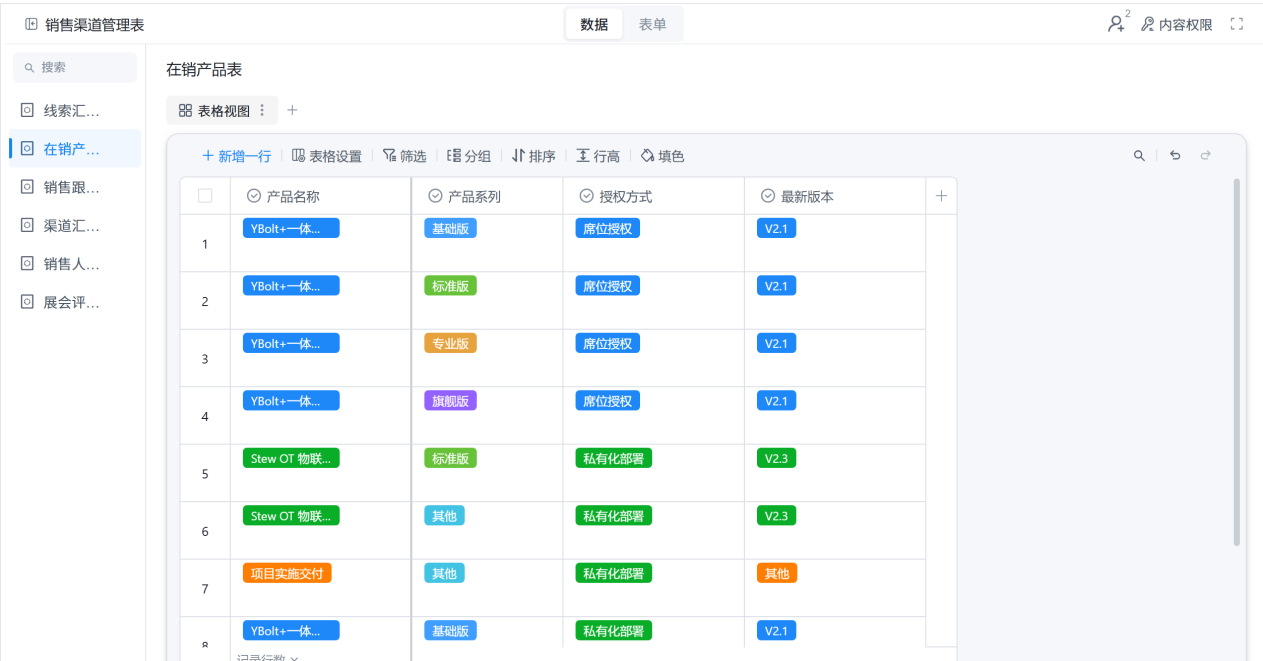
Task: Click 私有化部署 tag in row 7
Action: (614, 573)
